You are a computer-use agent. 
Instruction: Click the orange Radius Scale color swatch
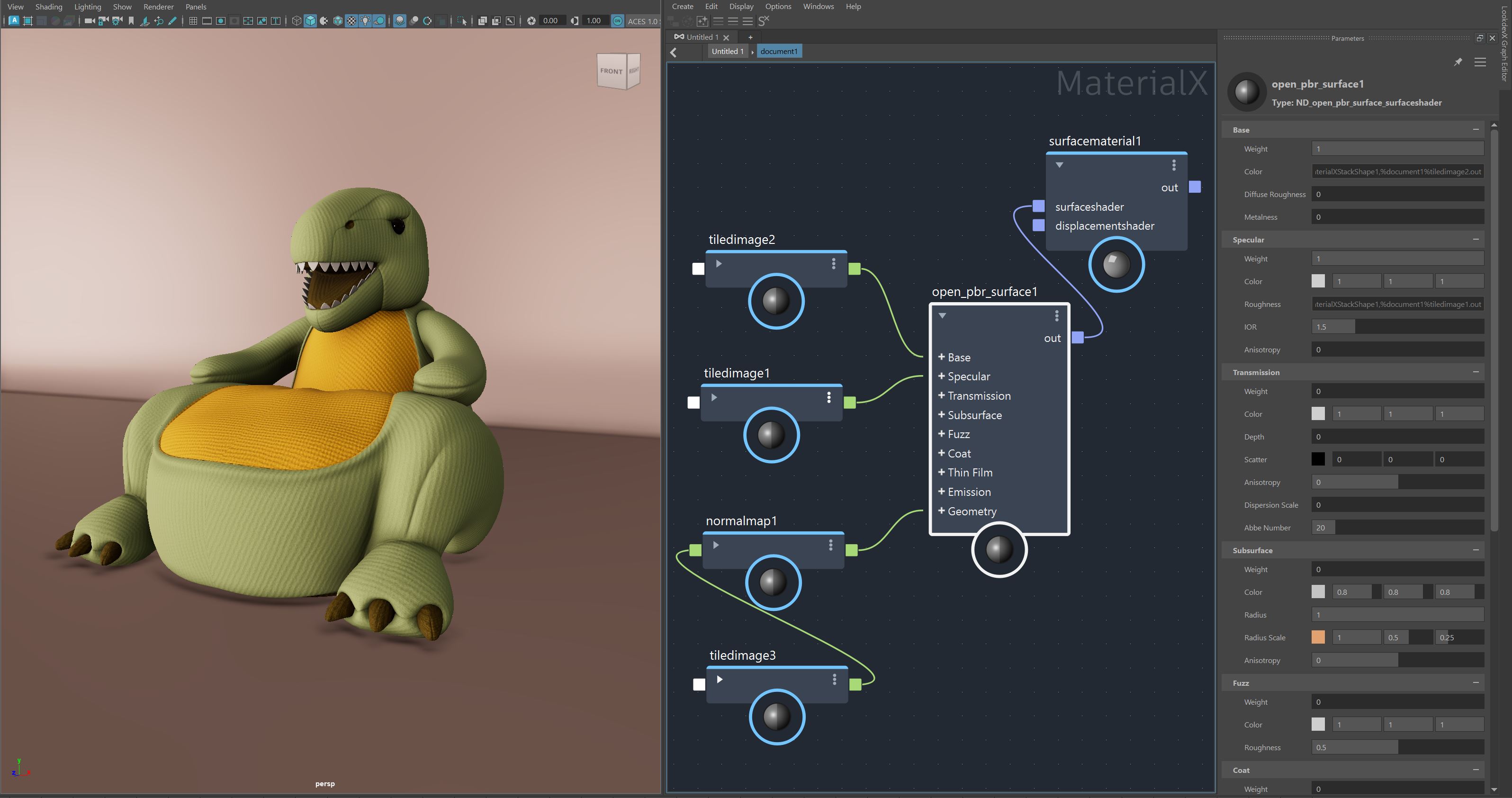pos(1318,637)
